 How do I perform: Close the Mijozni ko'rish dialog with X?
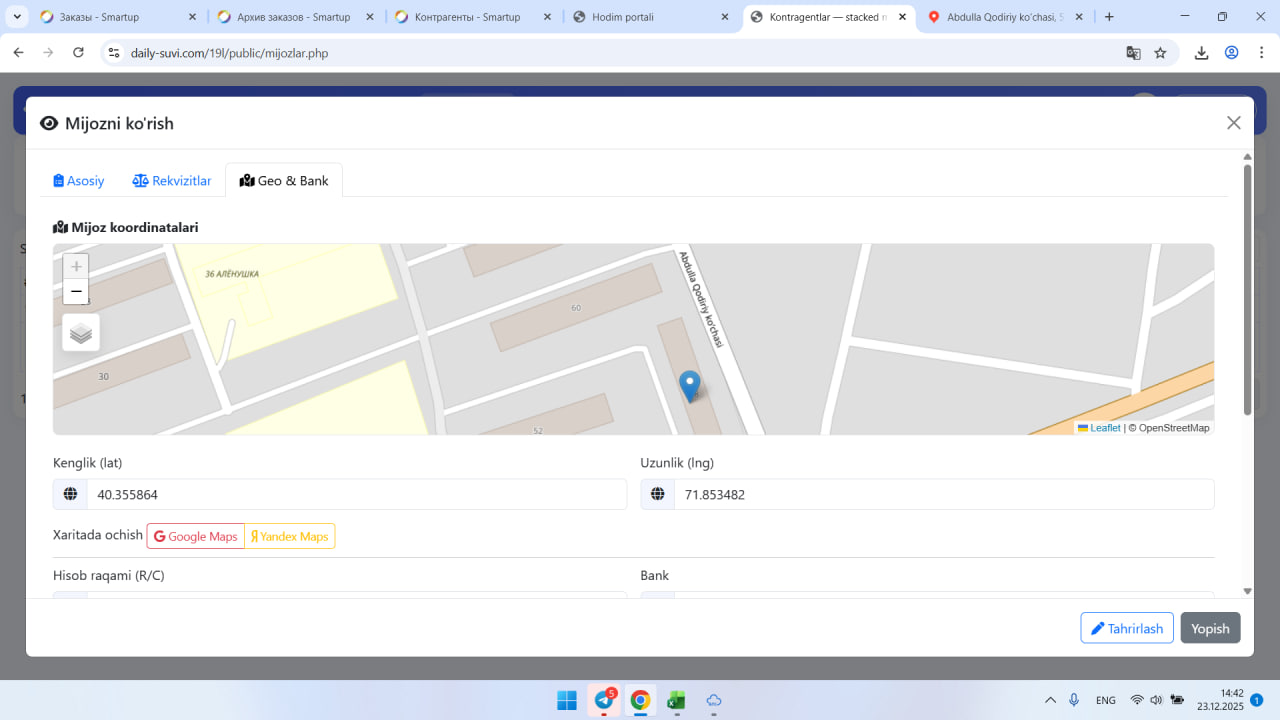[x=1233, y=123]
